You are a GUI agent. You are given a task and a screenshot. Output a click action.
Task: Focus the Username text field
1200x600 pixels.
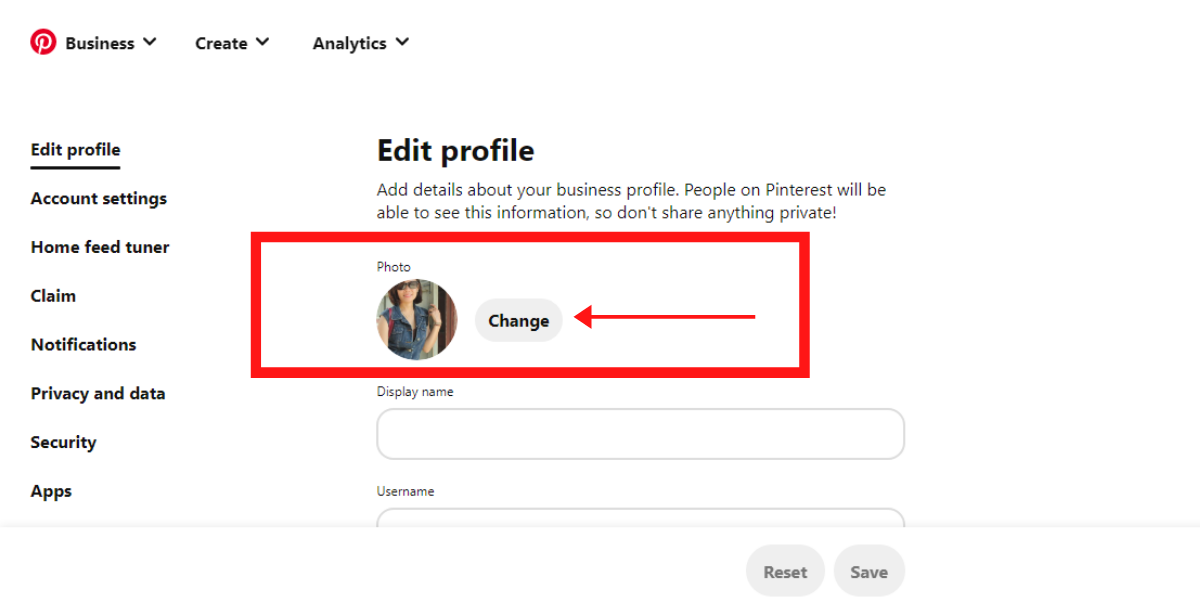click(x=640, y=518)
